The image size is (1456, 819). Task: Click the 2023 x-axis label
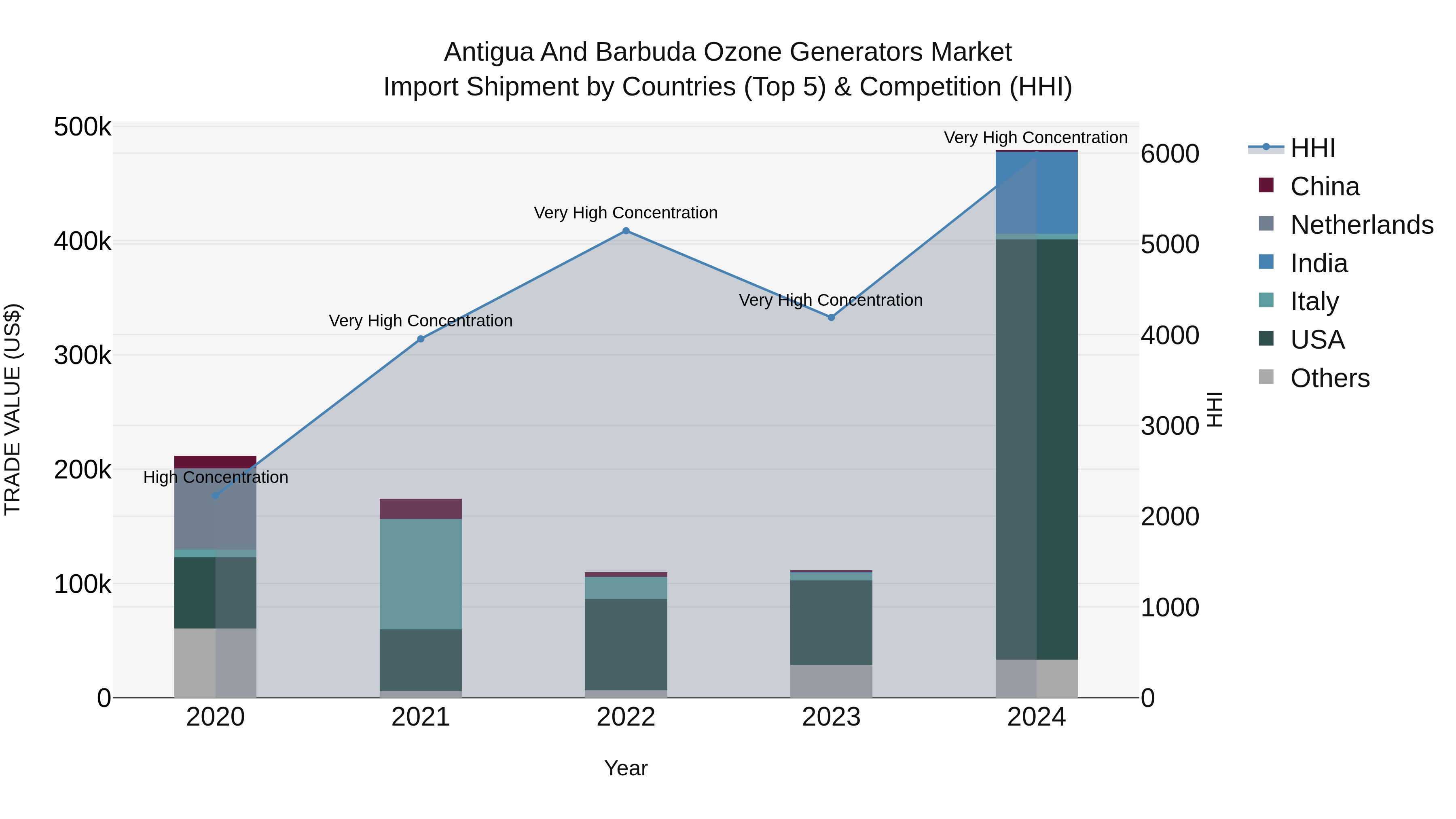click(x=831, y=717)
